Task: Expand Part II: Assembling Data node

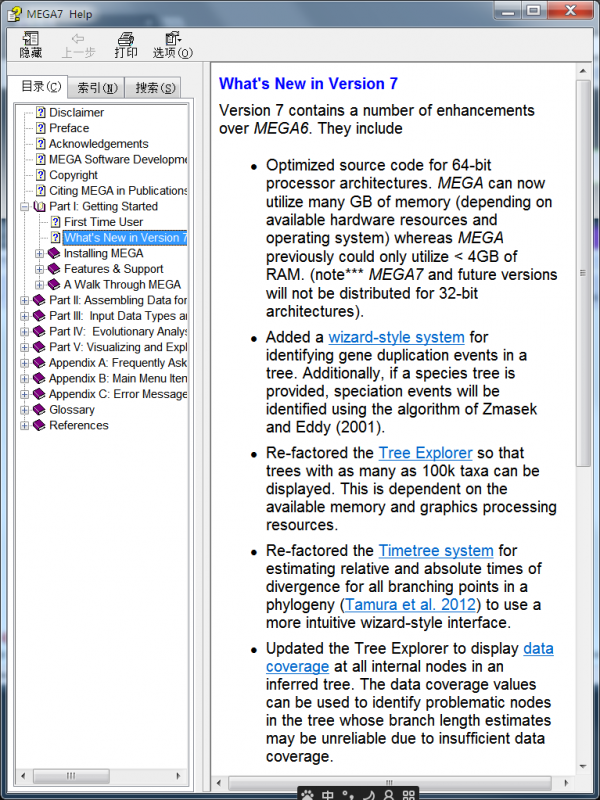Action: pos(24,301)
